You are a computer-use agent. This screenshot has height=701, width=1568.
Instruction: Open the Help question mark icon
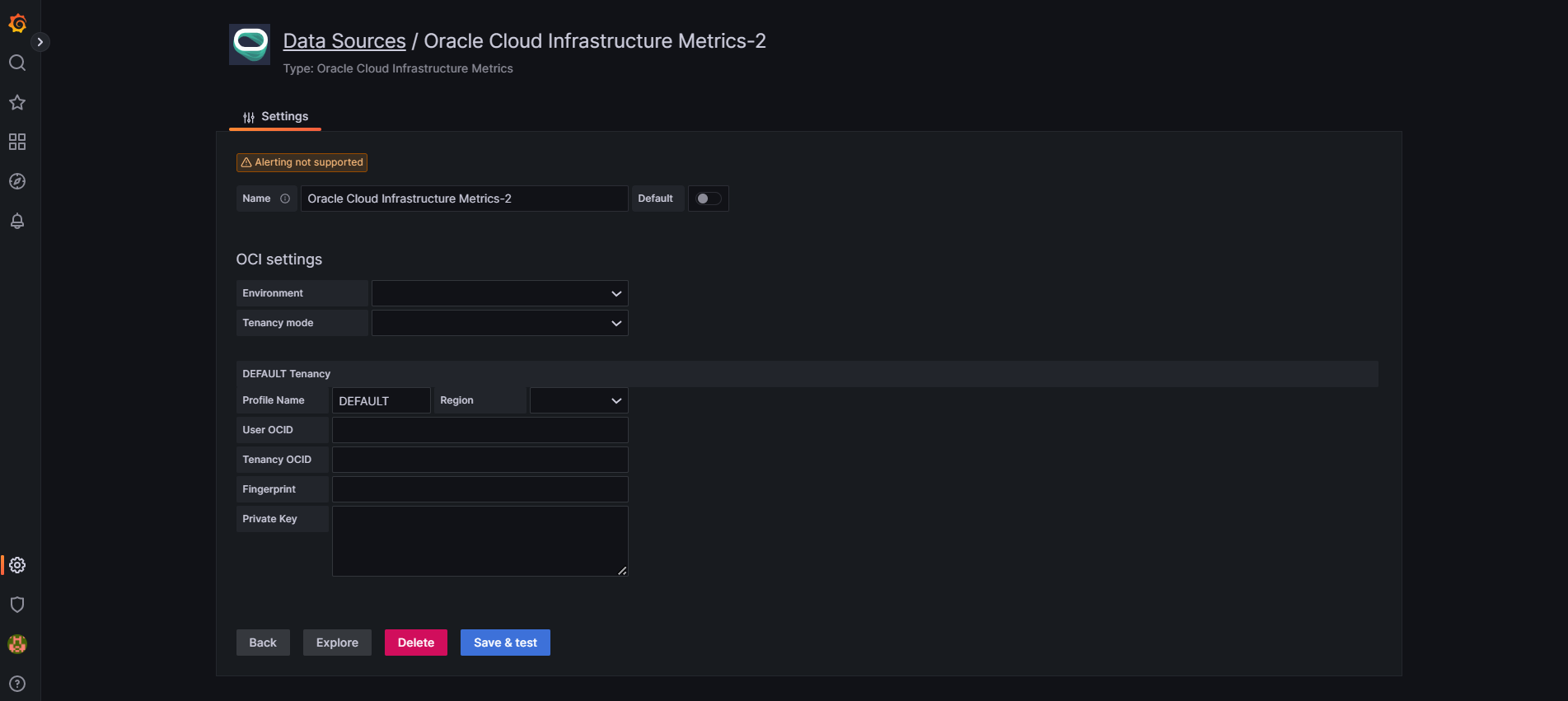coord(17,684)
